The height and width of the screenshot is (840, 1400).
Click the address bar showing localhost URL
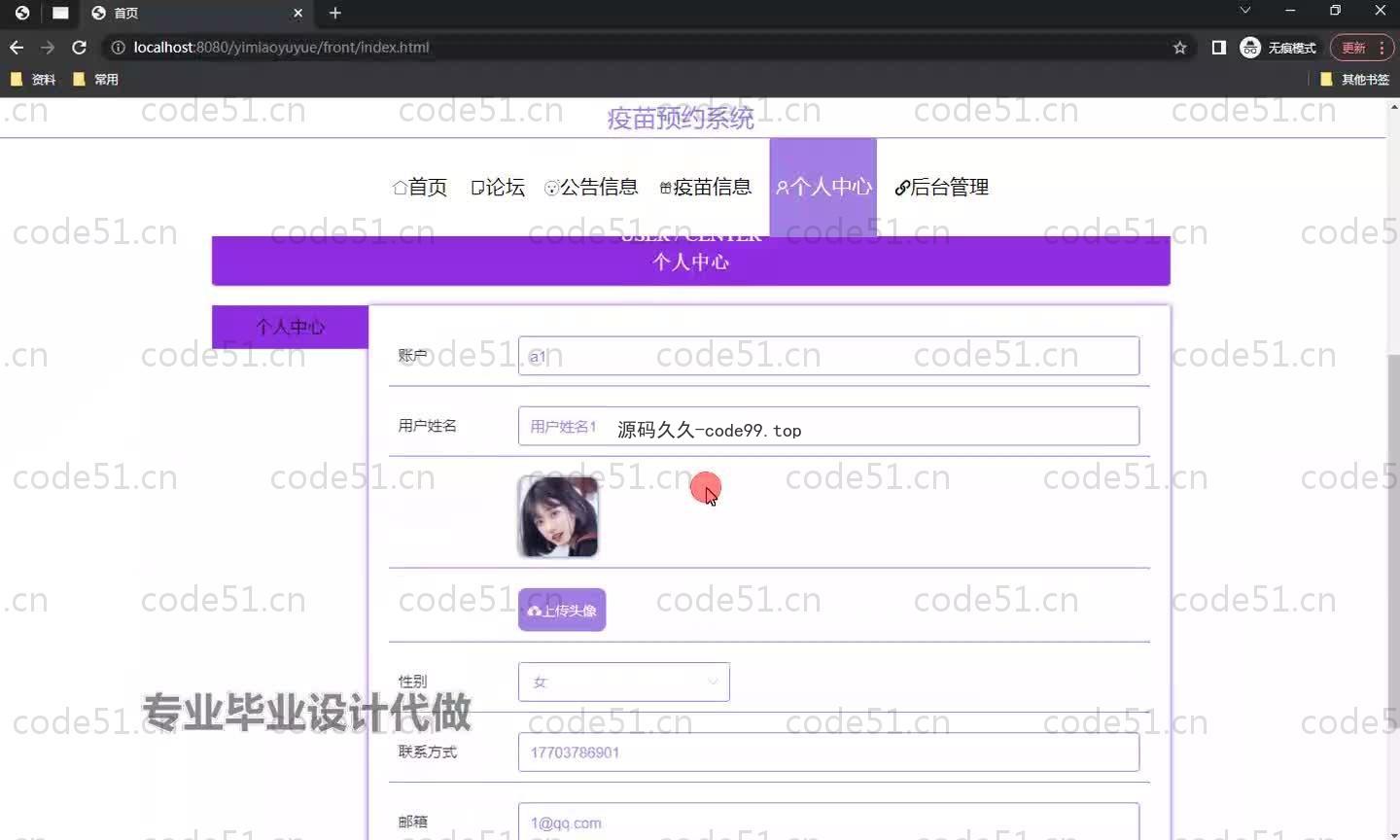[642, 47]
